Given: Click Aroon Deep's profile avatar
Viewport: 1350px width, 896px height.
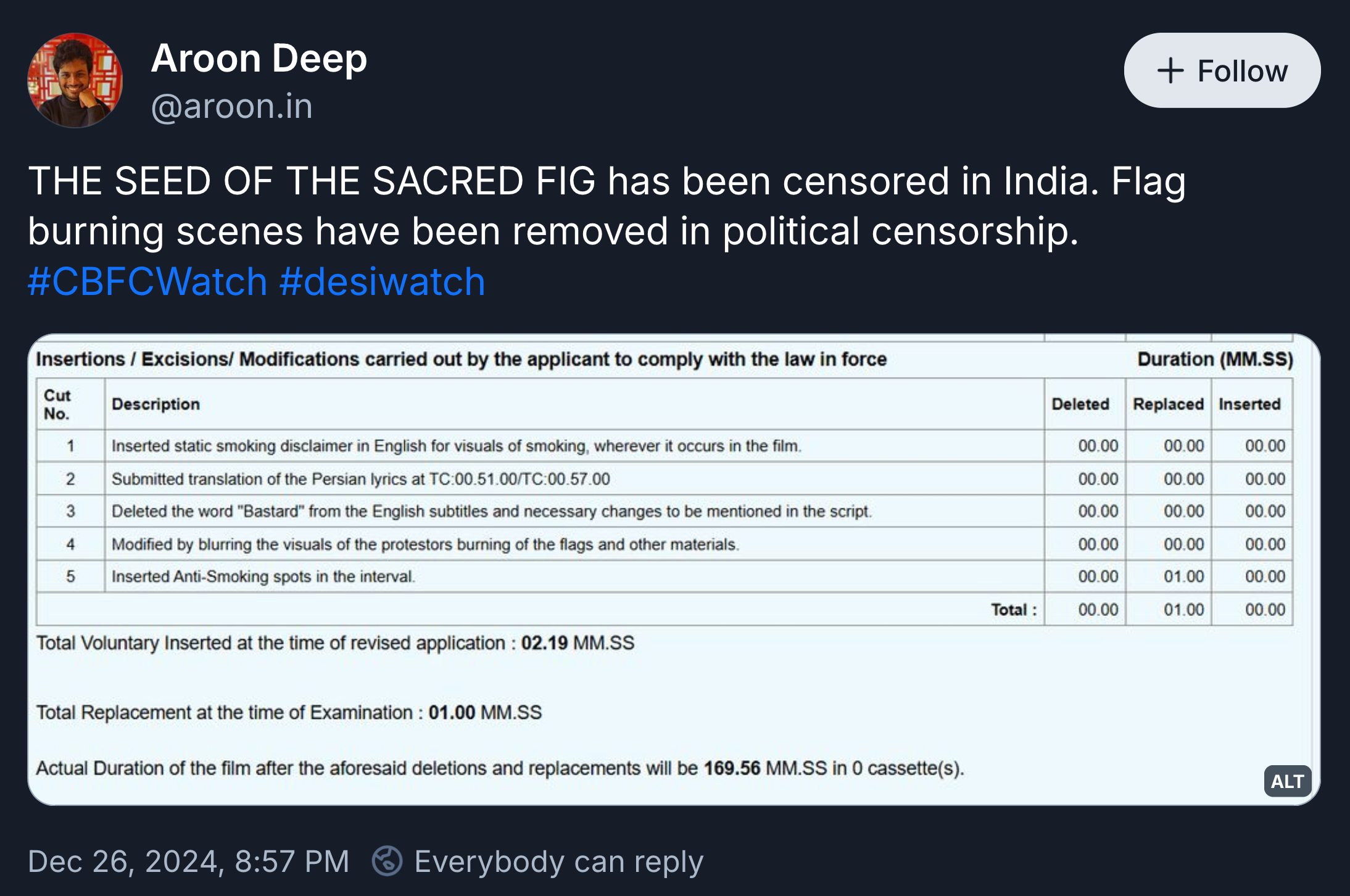Looking at the screenshot, I should [75, 80].
